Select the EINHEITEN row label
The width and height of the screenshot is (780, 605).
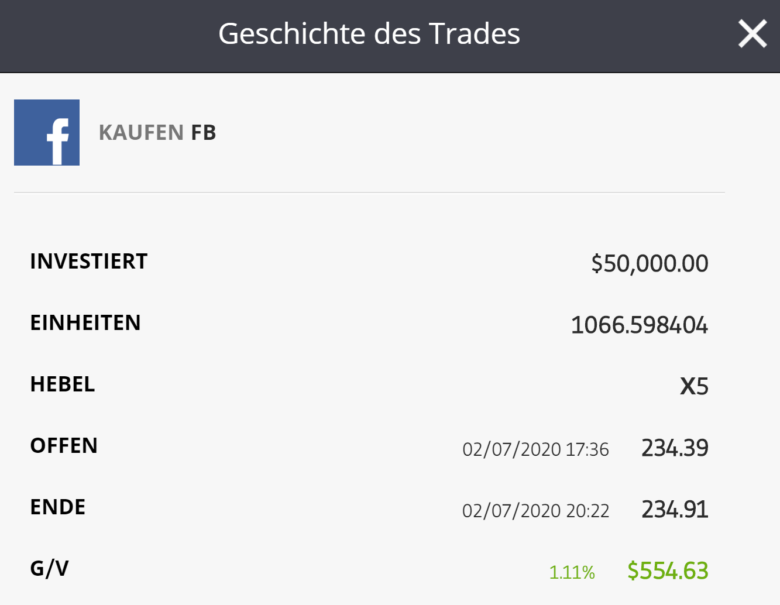pyautogui.click(x=85, y=323)
